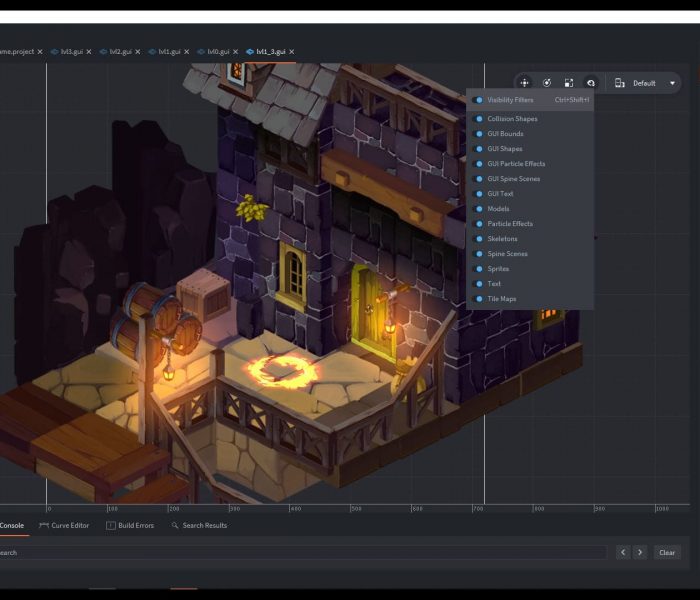Select the Scale tool in viewport toolbar

(568, 83)
